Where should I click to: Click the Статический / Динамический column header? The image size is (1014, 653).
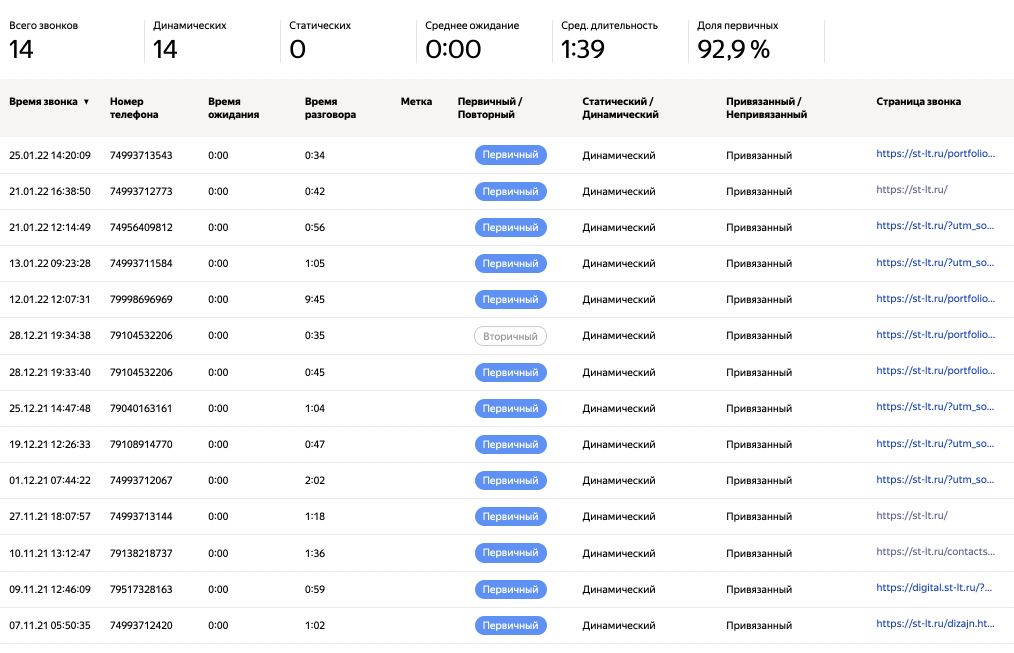[x=620, y=108]
